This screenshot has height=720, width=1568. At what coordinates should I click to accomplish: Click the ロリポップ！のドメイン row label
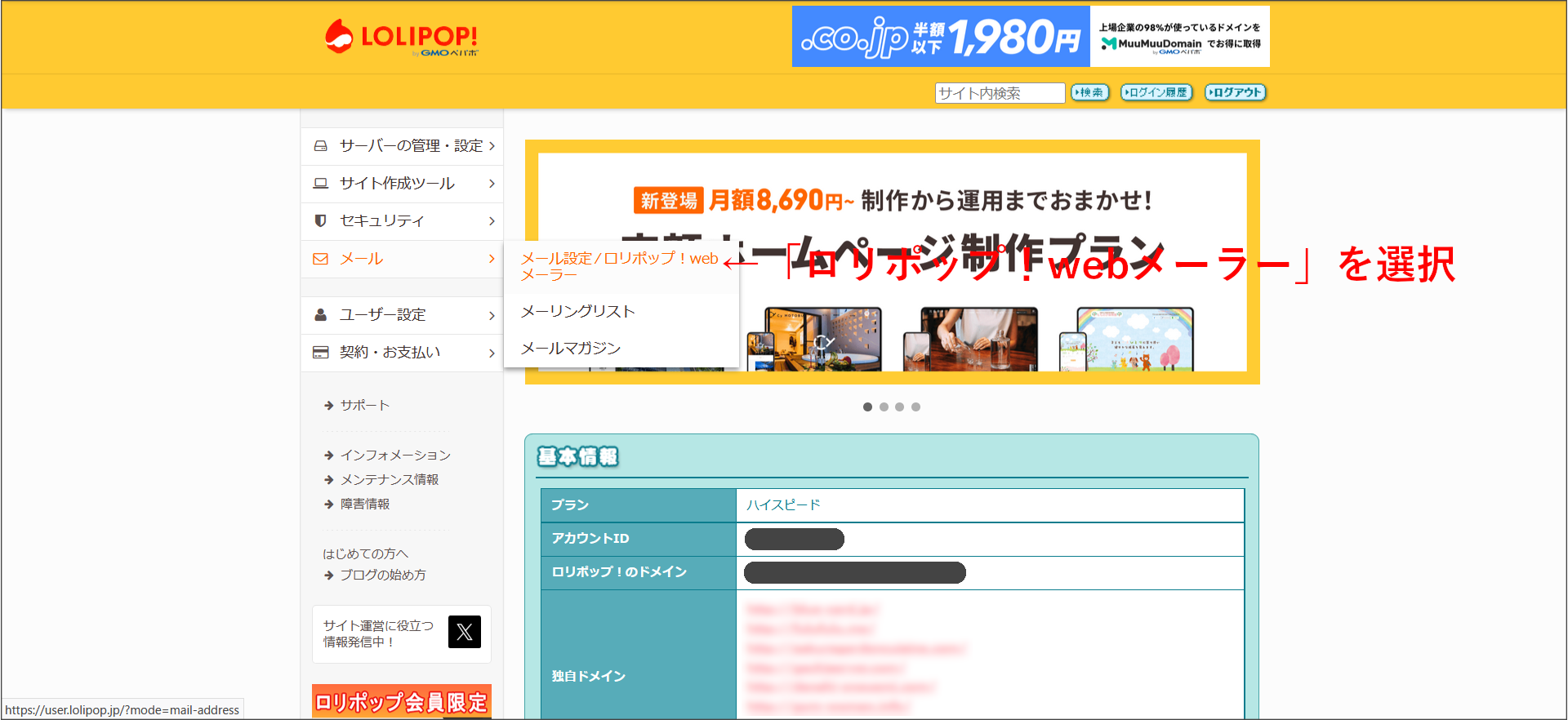click(x=619, y=572)
